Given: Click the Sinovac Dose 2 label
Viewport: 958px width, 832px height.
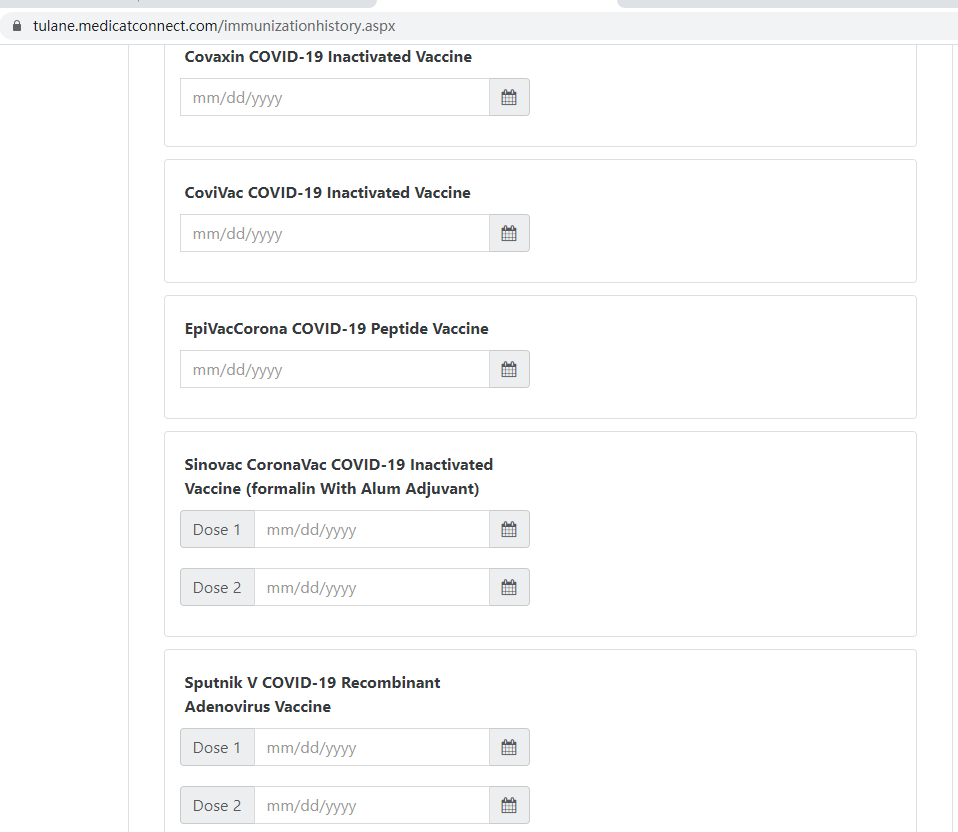Looking at the screenshot, I should (x=217, y=588).
